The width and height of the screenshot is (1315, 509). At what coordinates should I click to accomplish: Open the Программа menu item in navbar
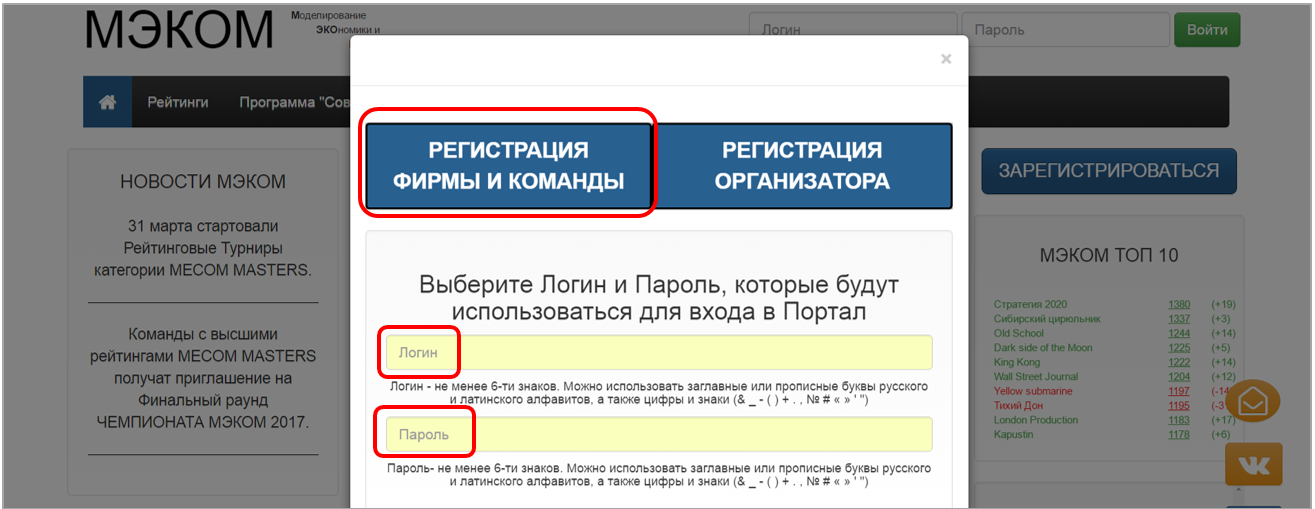pos(292,102)
